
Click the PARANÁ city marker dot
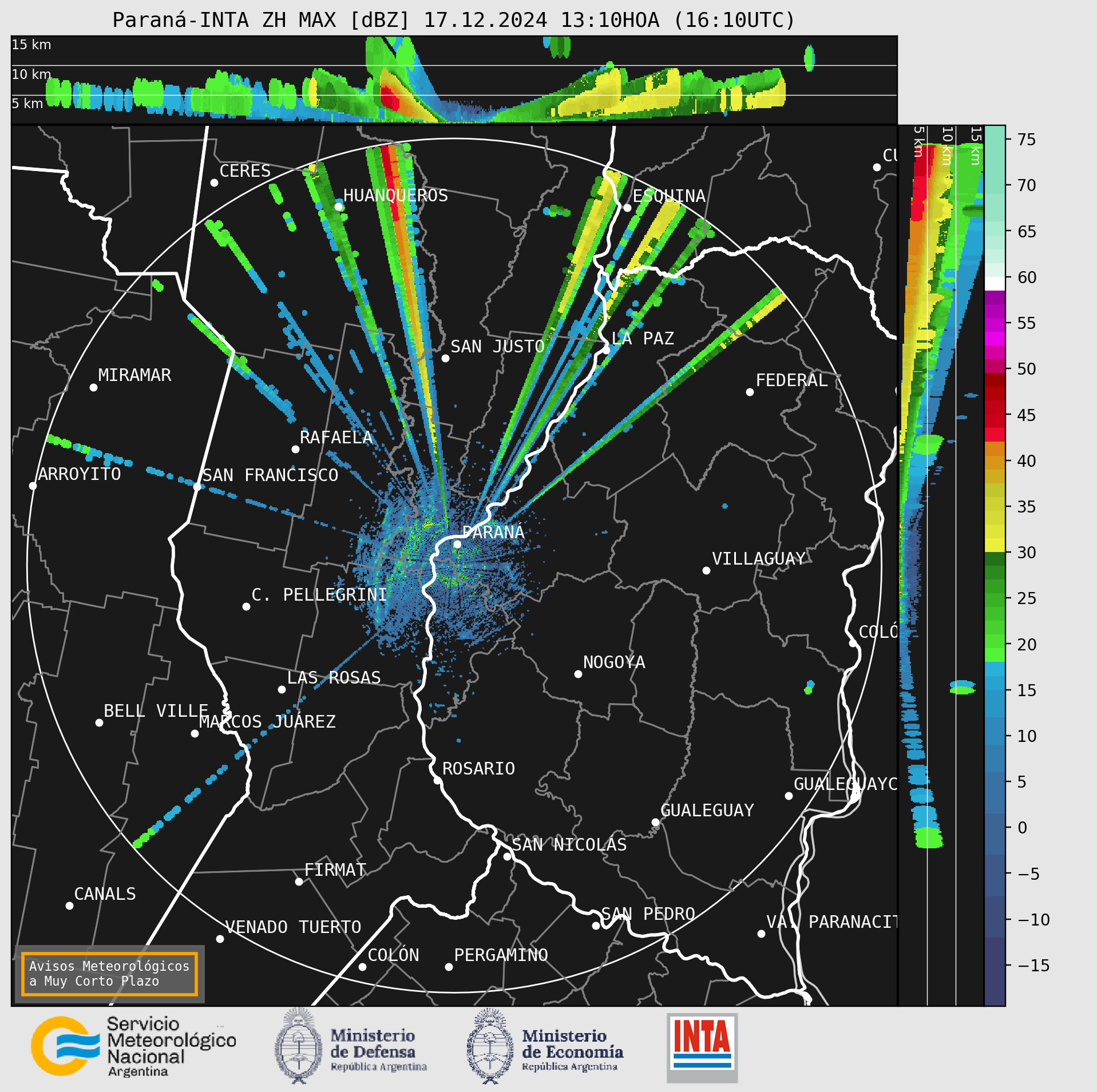point(457,544)
